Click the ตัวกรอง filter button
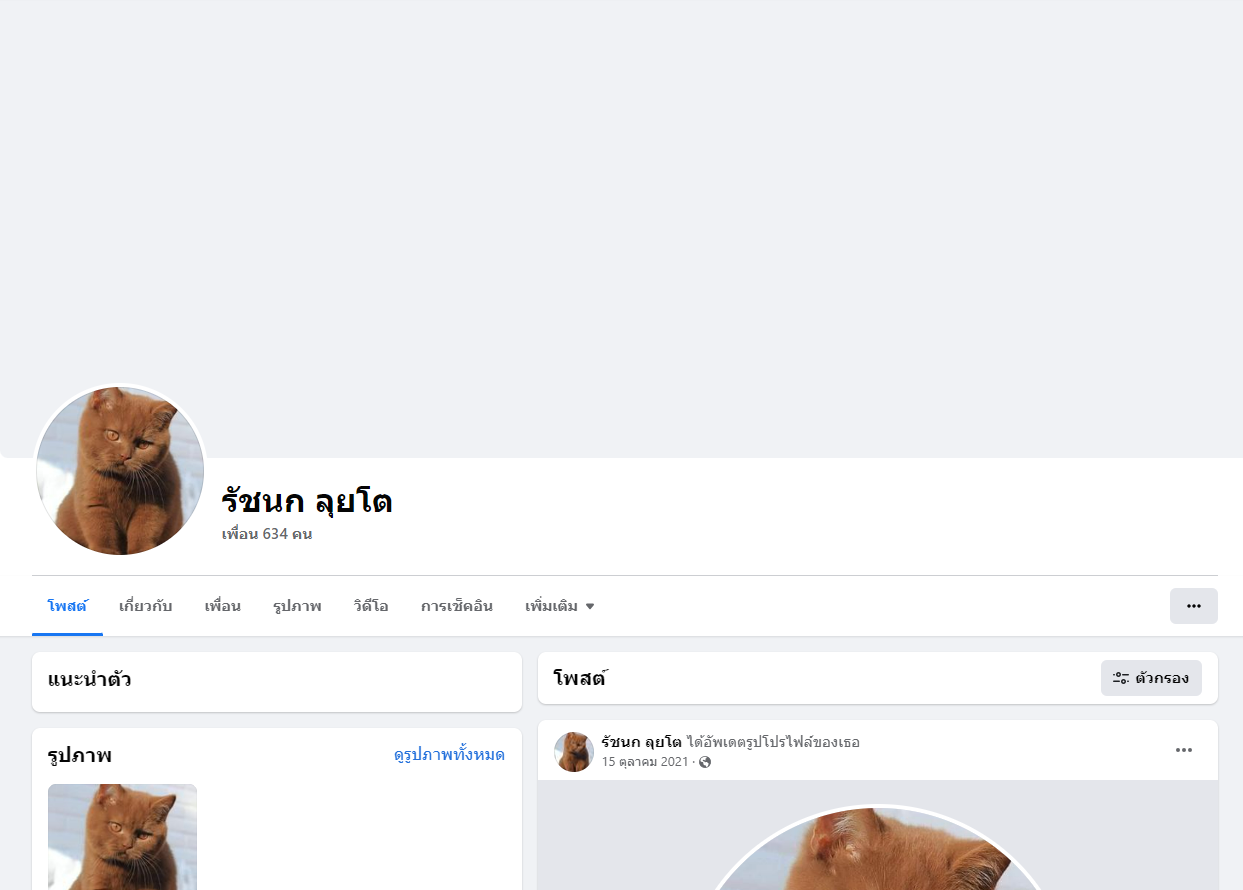This screenshot has width=1243, height=890. coord(1151,678)
